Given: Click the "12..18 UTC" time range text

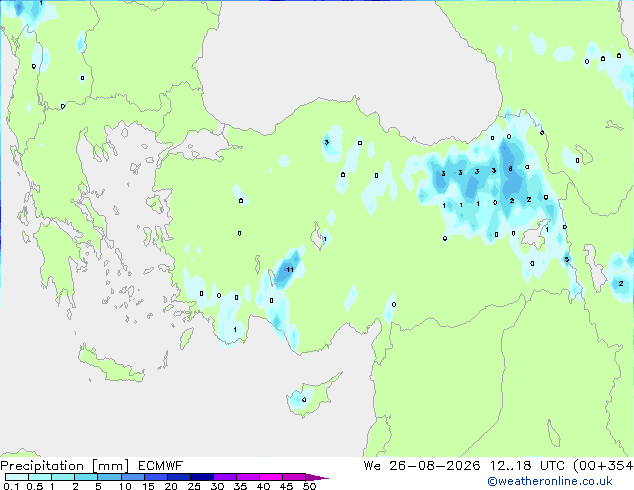Looking at the screenshot, I should click(527, 466).
